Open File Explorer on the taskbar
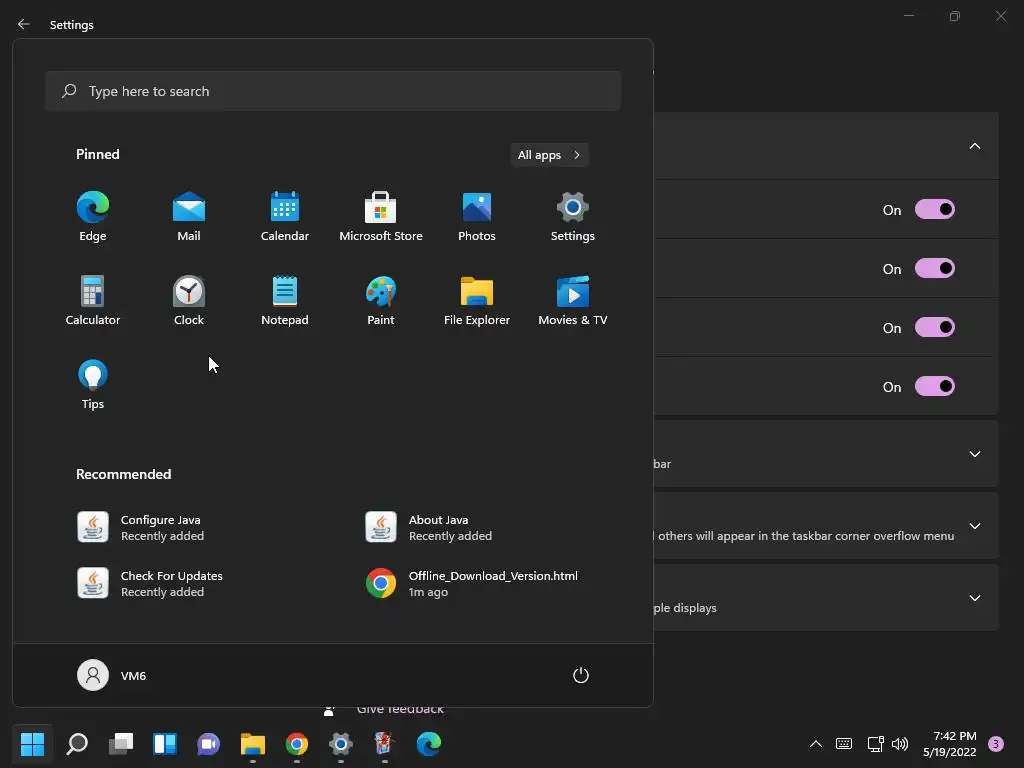 point(253,744)
